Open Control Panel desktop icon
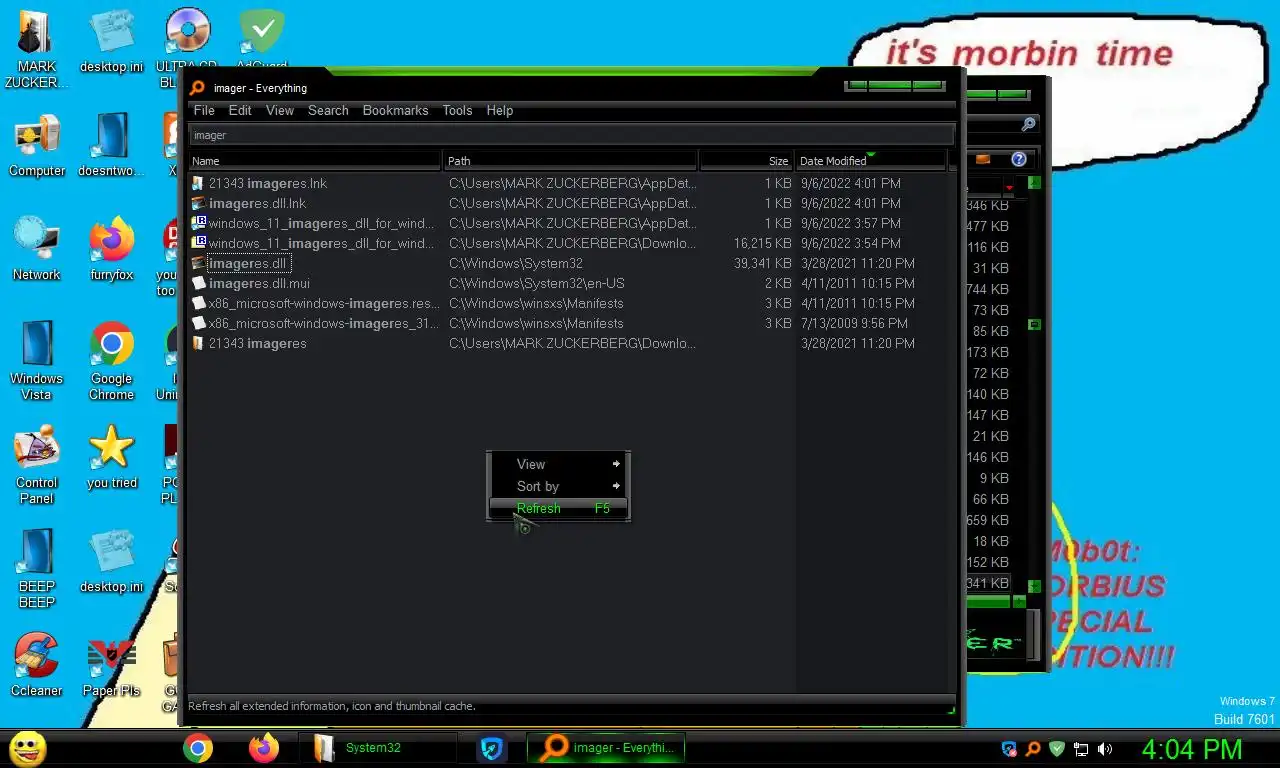This screenshot has height=768, width=1280. 37,465
